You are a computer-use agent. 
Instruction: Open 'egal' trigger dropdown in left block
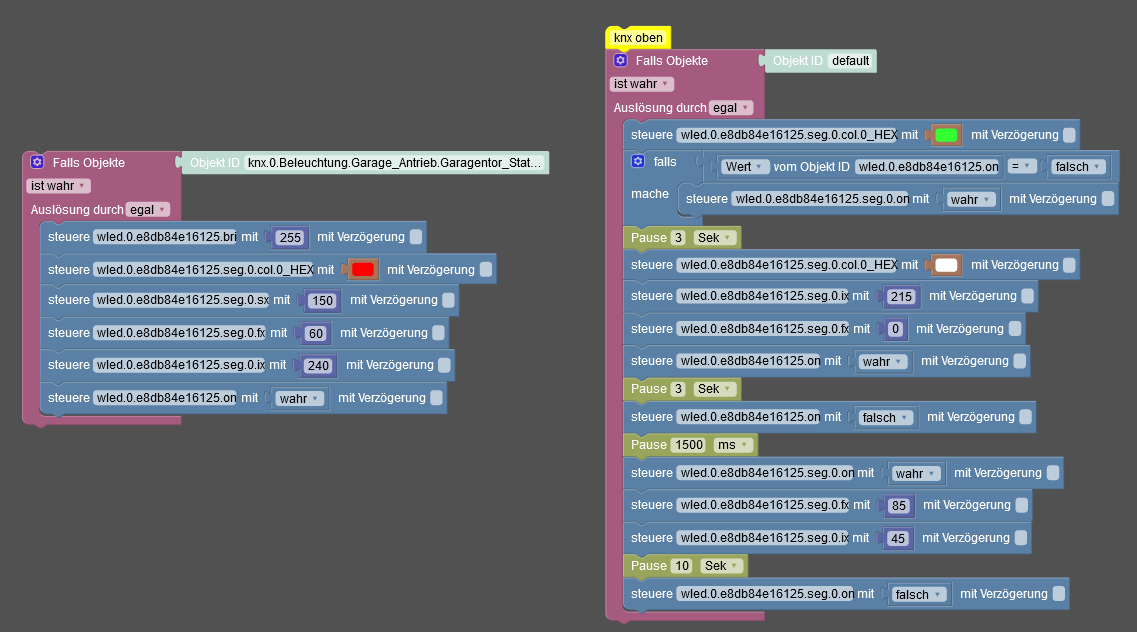[148, 209]
